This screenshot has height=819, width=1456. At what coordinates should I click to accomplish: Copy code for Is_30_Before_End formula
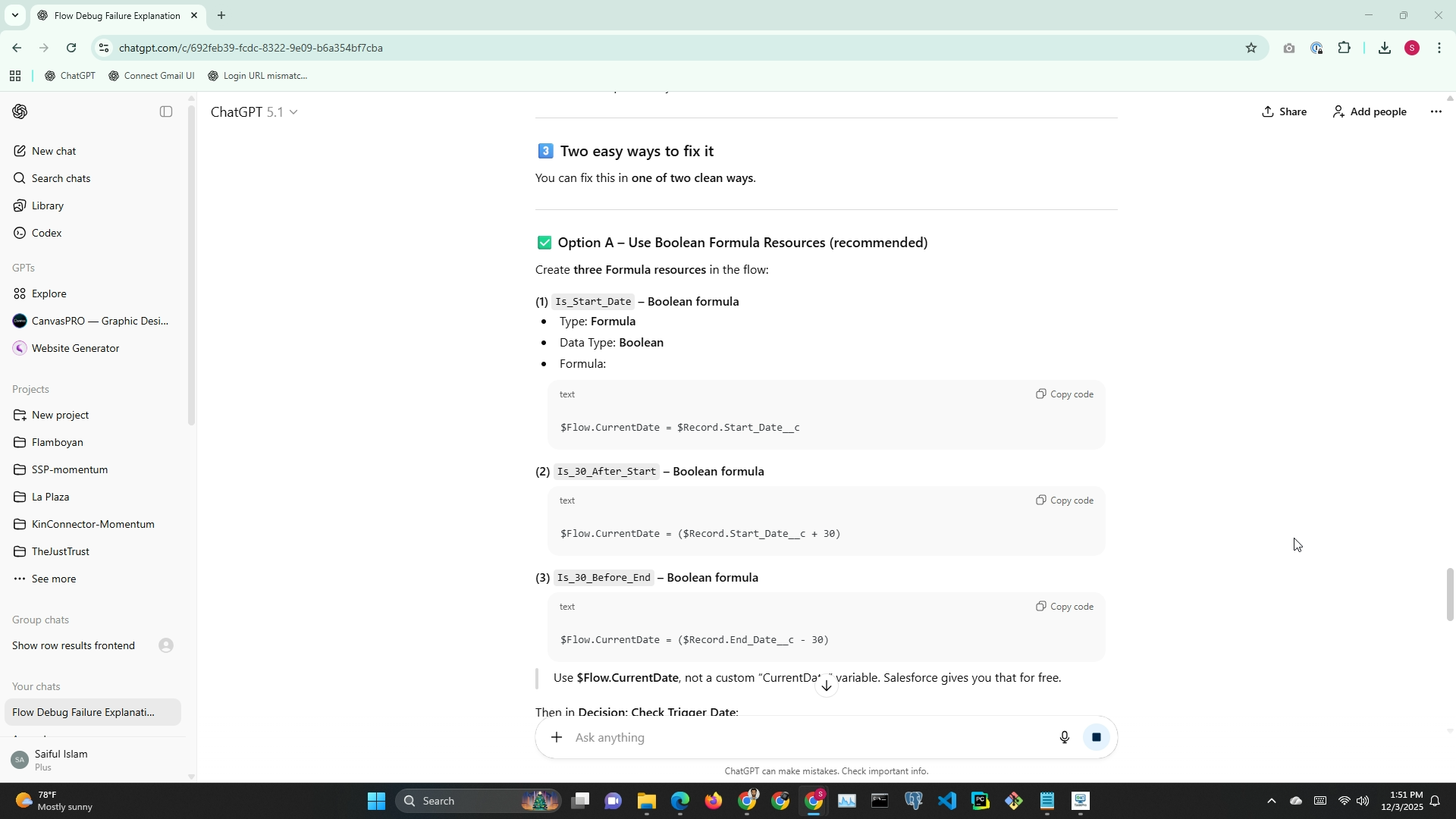pyautogui.click(x=1064, y=607)
